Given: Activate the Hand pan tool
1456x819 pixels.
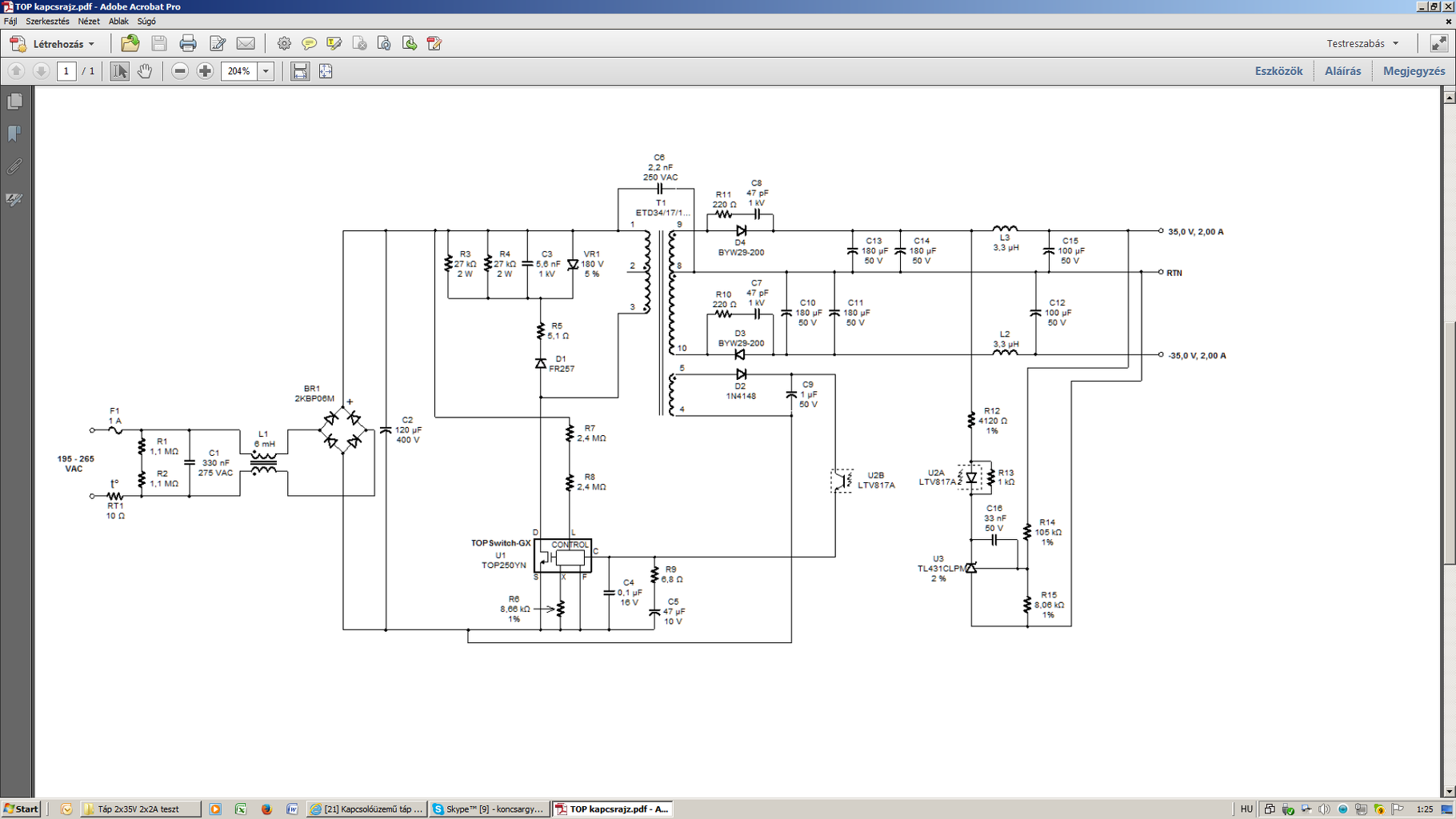Looking at the screenshot, I should point(144,71).
